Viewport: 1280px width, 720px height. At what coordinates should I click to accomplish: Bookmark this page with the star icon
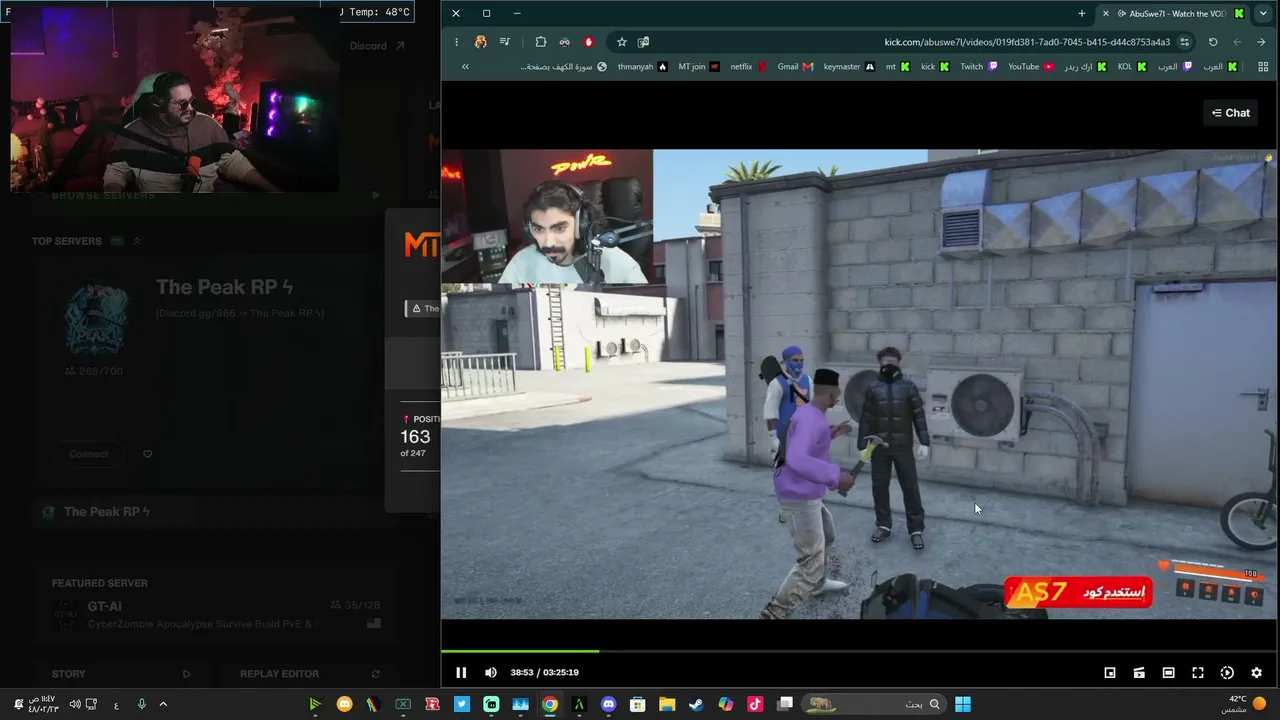(622, 42)
